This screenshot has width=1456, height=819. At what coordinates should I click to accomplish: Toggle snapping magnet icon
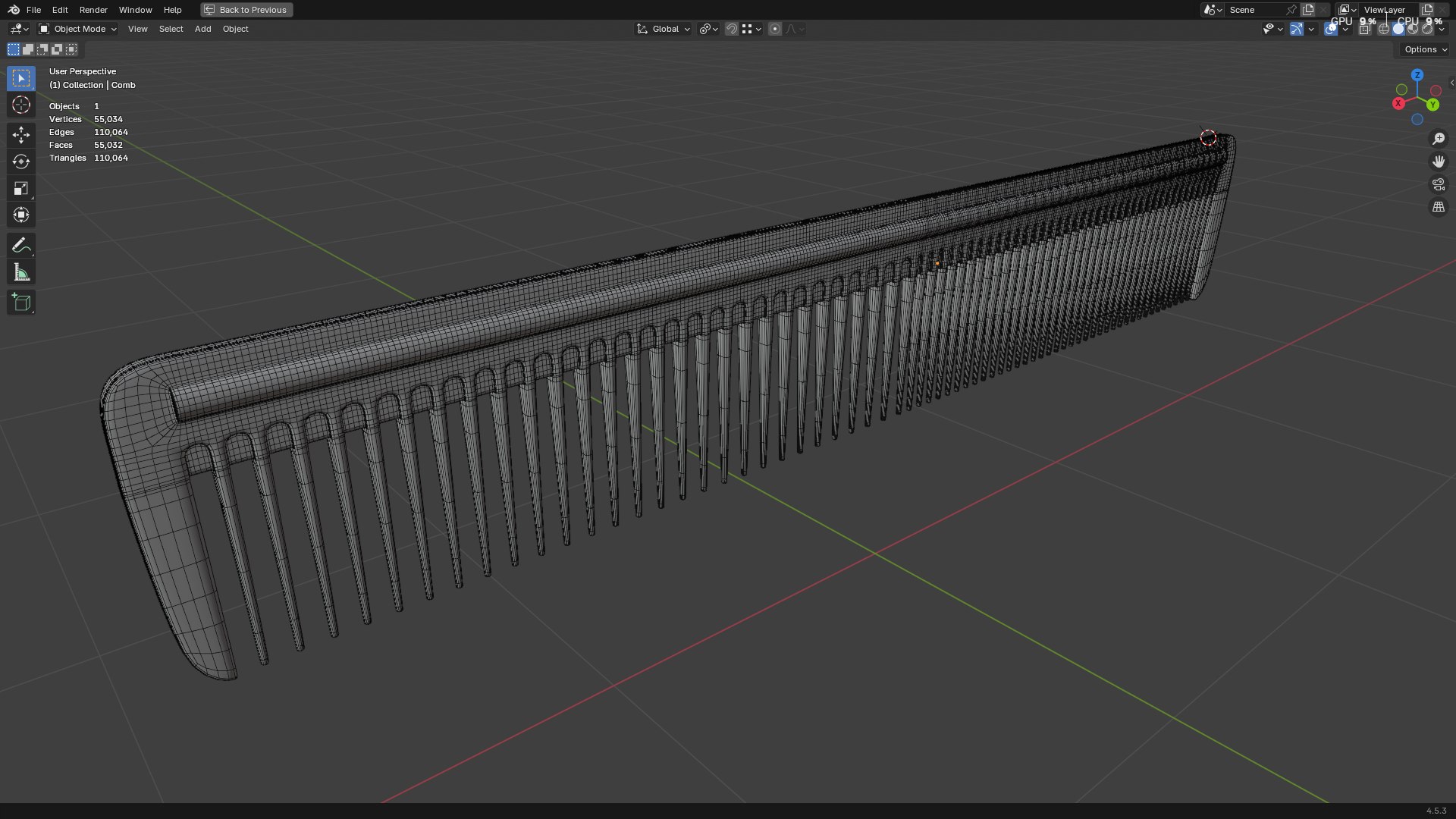click(x=732, y=29)
